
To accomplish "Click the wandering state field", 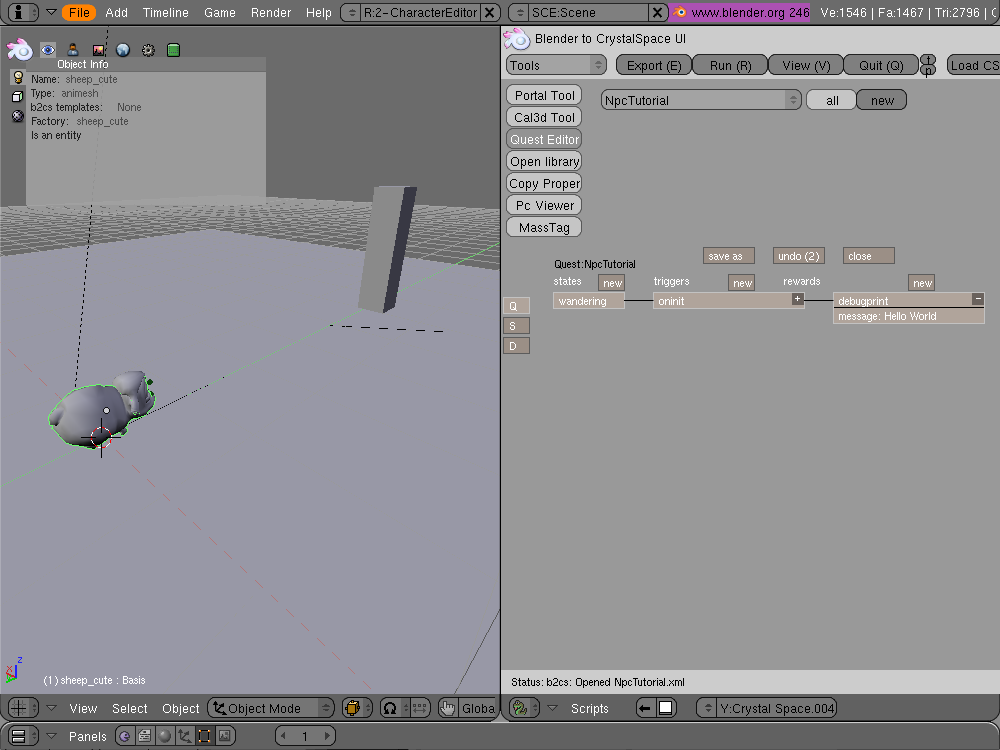I will (588, 301).
